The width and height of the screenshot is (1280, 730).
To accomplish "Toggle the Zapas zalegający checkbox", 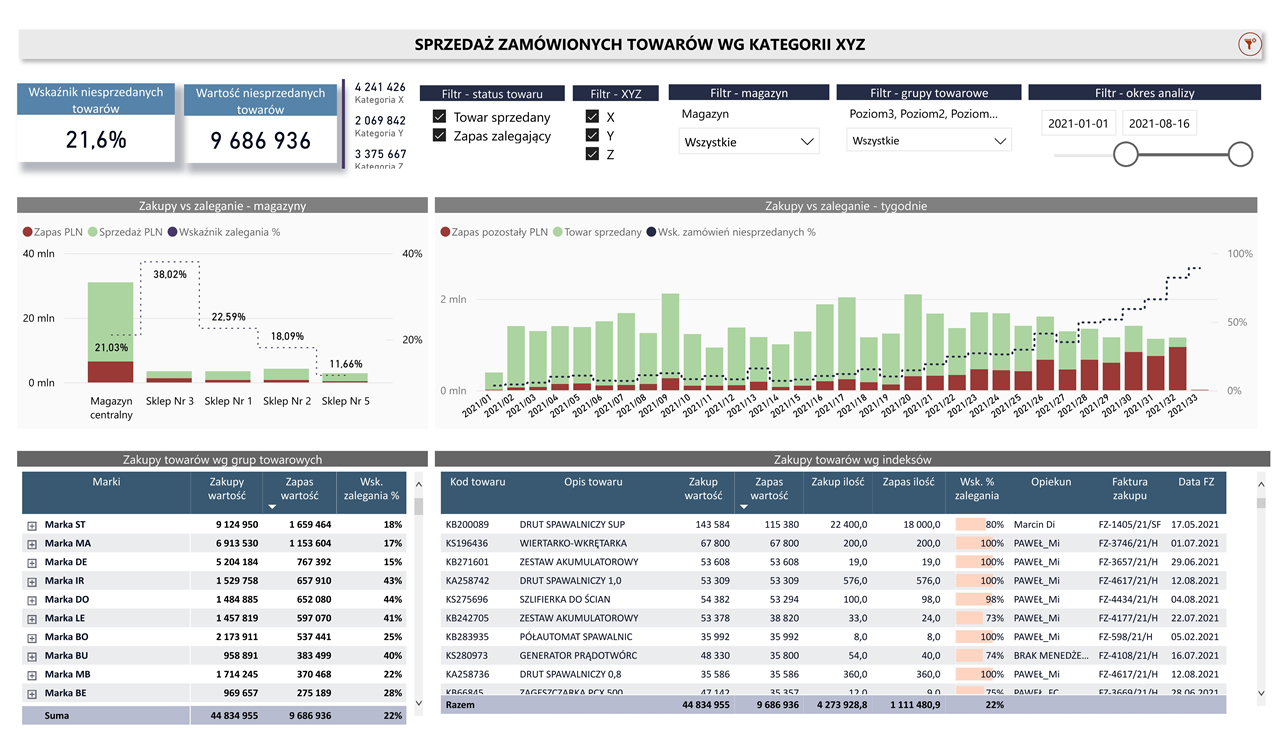I will pyautogui.click(x=439, y=136).
